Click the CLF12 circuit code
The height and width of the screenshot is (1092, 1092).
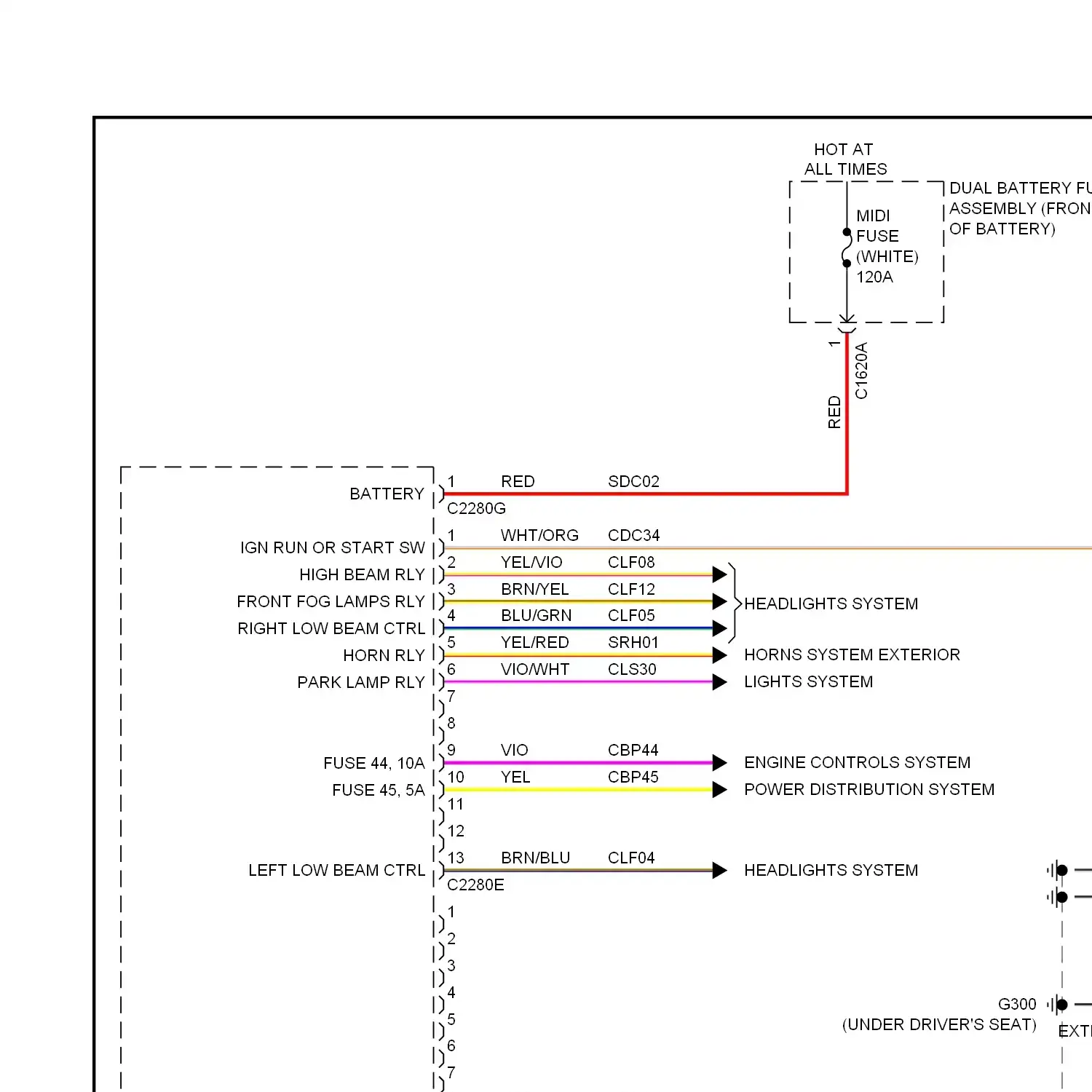pyautogui.click(x=631, y=589)
